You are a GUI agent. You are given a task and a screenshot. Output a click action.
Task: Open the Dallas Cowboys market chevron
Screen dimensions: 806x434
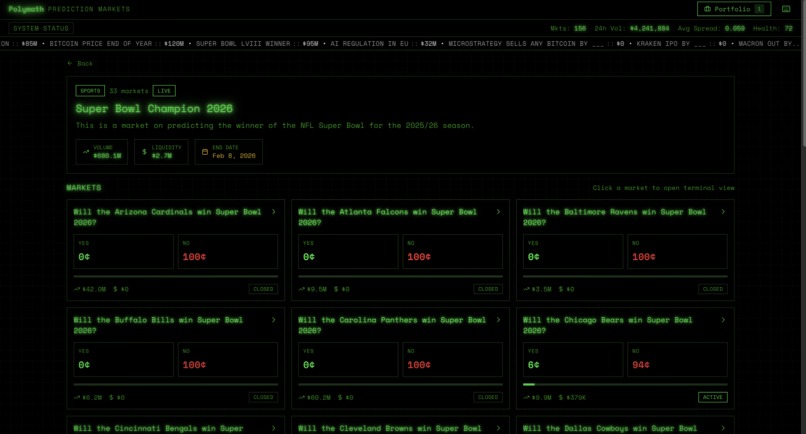723,428
